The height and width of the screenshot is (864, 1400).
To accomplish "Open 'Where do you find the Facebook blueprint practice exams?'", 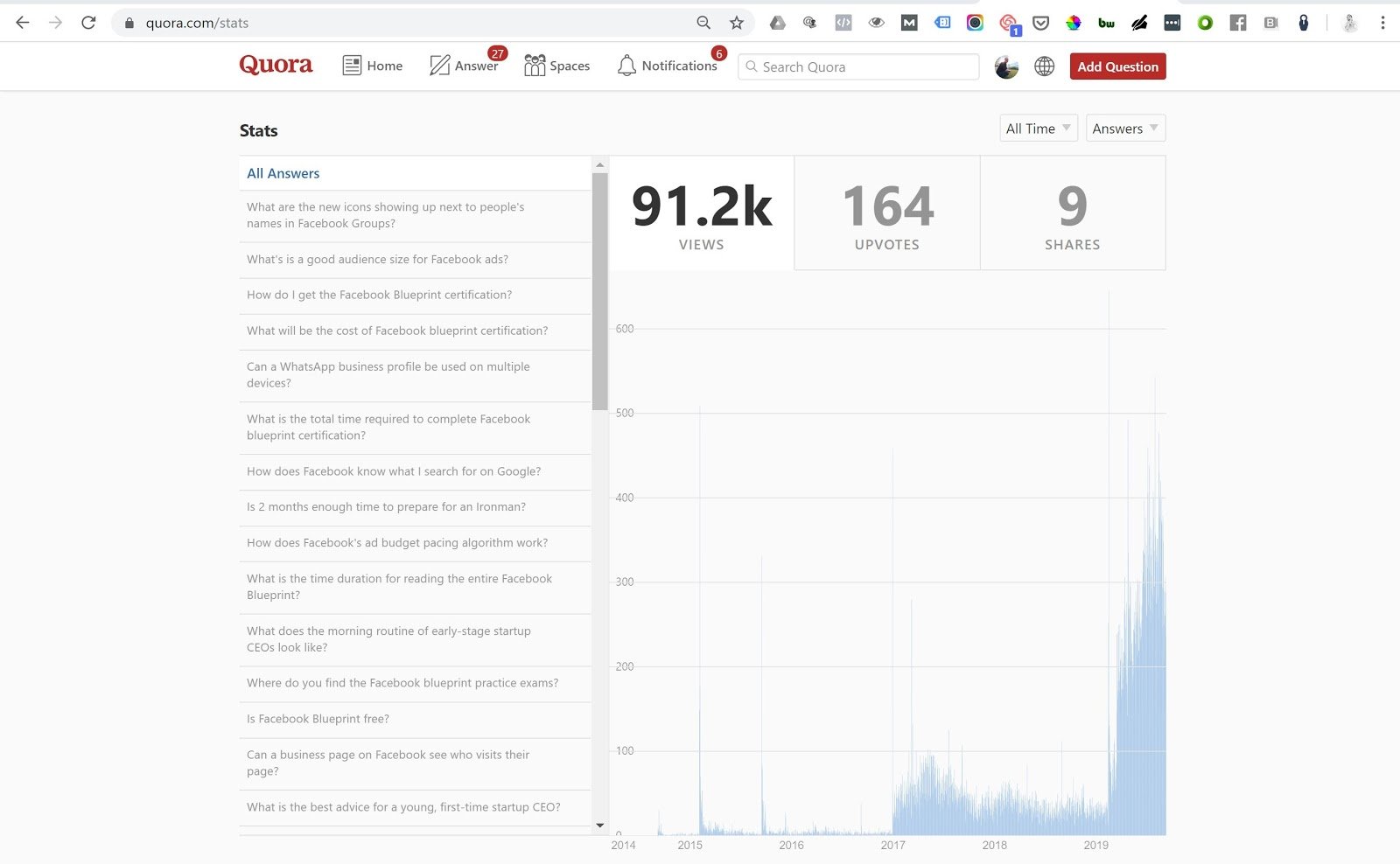I will [x=415, y=684].
